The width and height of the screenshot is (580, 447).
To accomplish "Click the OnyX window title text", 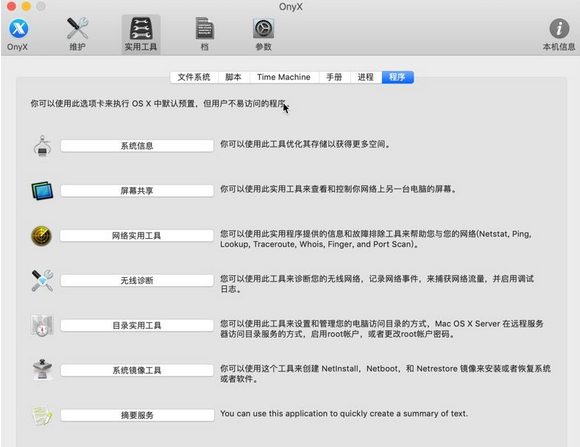I will click(x=291, y=7).
